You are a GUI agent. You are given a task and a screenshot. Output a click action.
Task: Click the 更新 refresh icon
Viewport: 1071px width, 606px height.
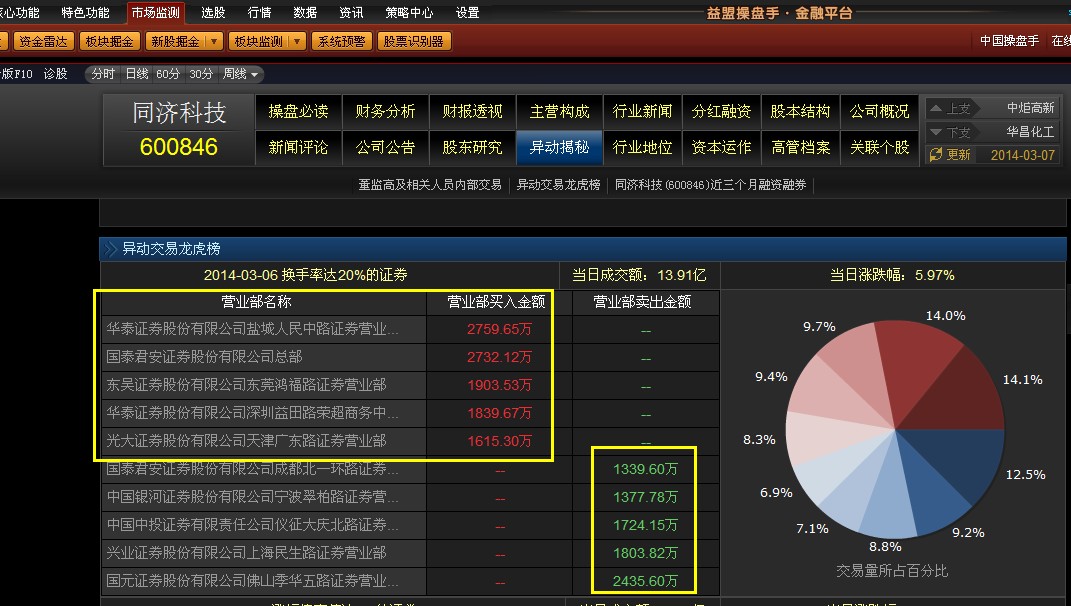[x=935, y=154]
